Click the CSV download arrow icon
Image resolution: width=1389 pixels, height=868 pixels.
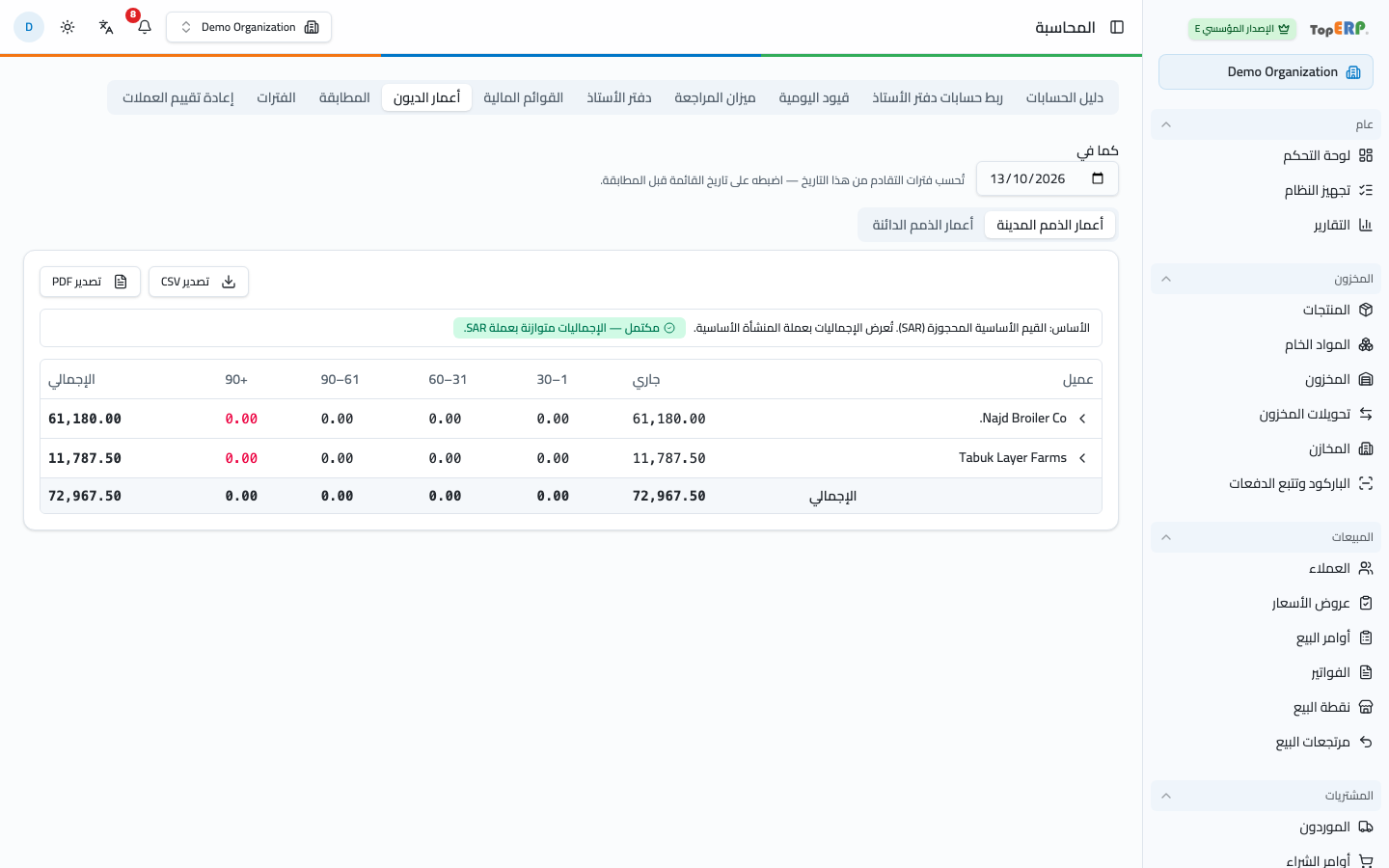point(229,282)
